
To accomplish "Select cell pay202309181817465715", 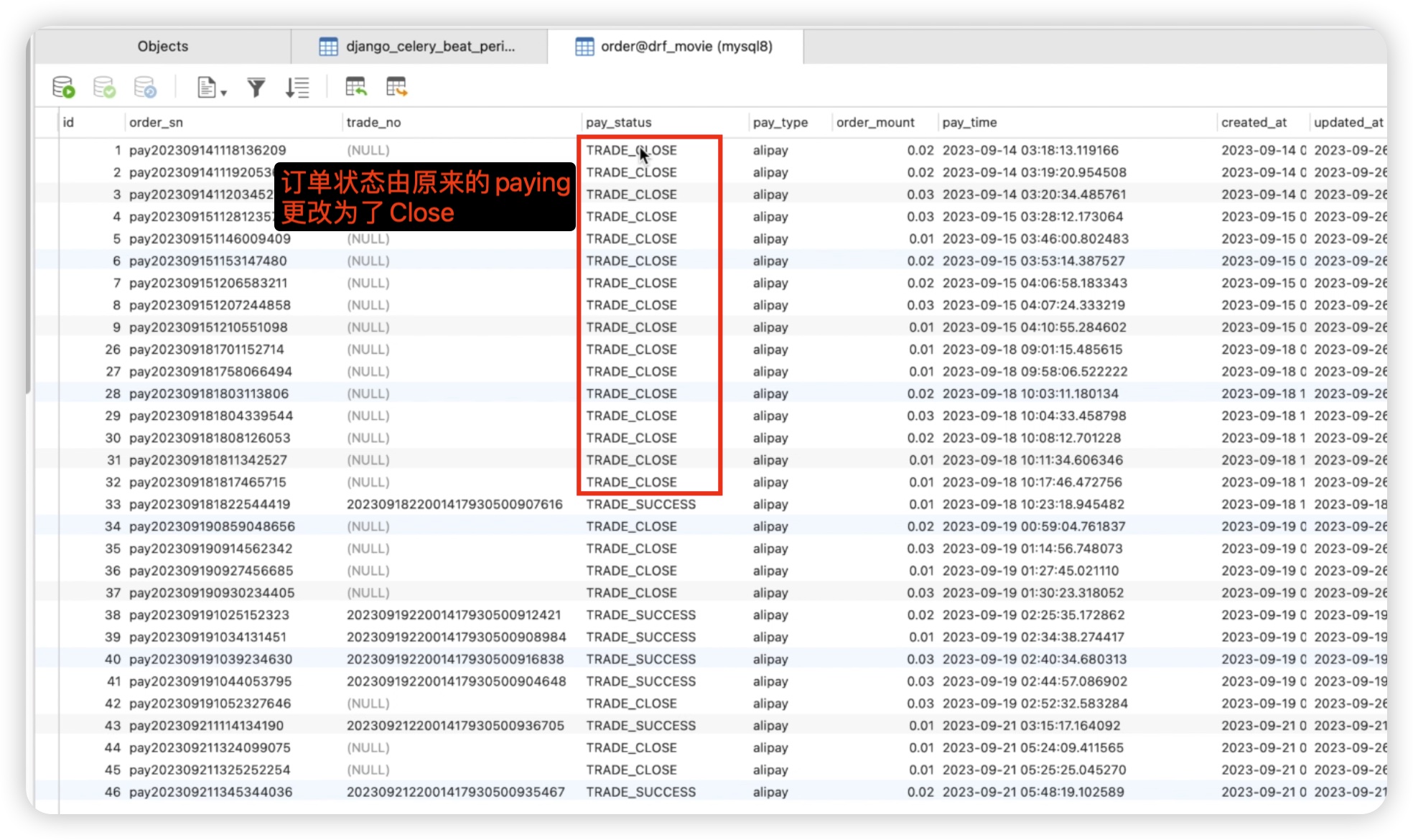I will pos(207,482).
